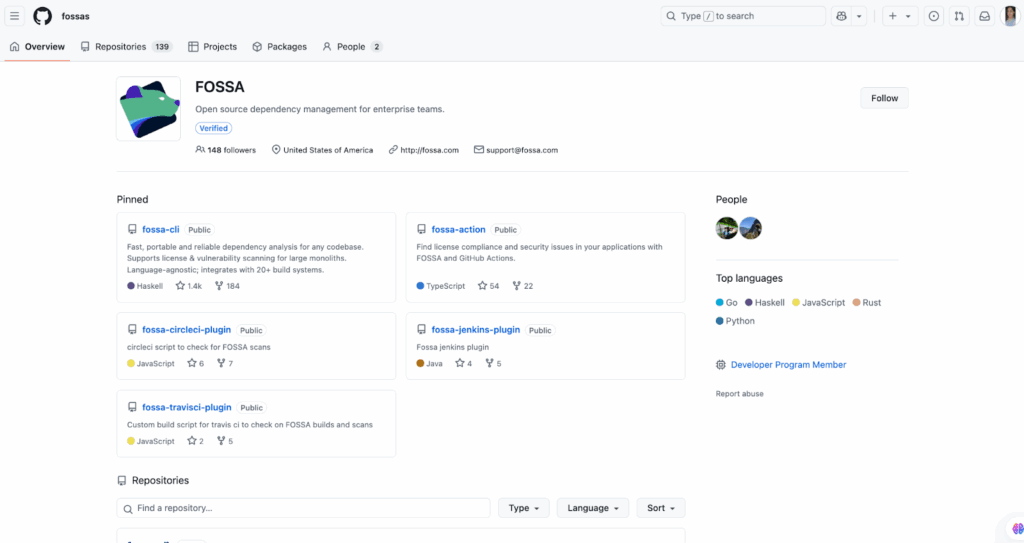1024x543 pixels.
Task: View fossa-travisci-plugin forks count 5
Action: [x=225, y=441]
